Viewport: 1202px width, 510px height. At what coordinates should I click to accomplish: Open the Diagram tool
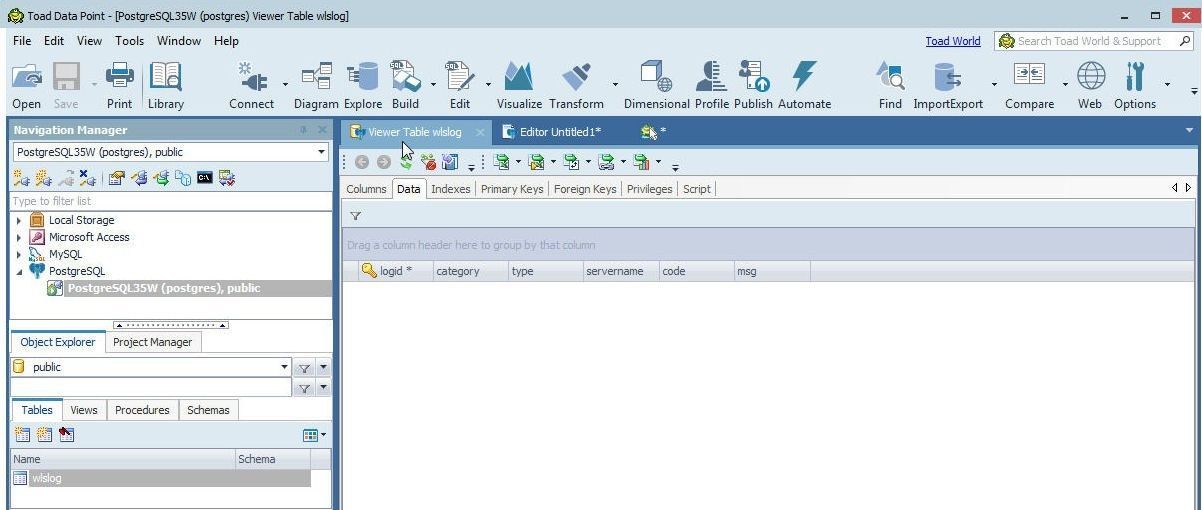[x=316, y=85]
